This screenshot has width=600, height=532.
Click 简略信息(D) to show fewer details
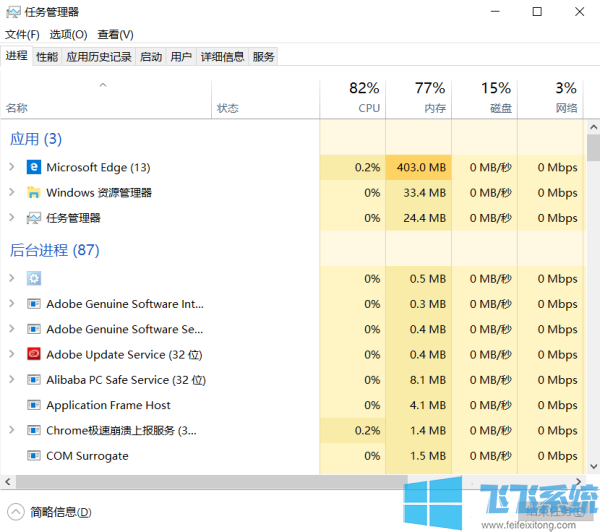pyautogui.click(x=60, y=512)
